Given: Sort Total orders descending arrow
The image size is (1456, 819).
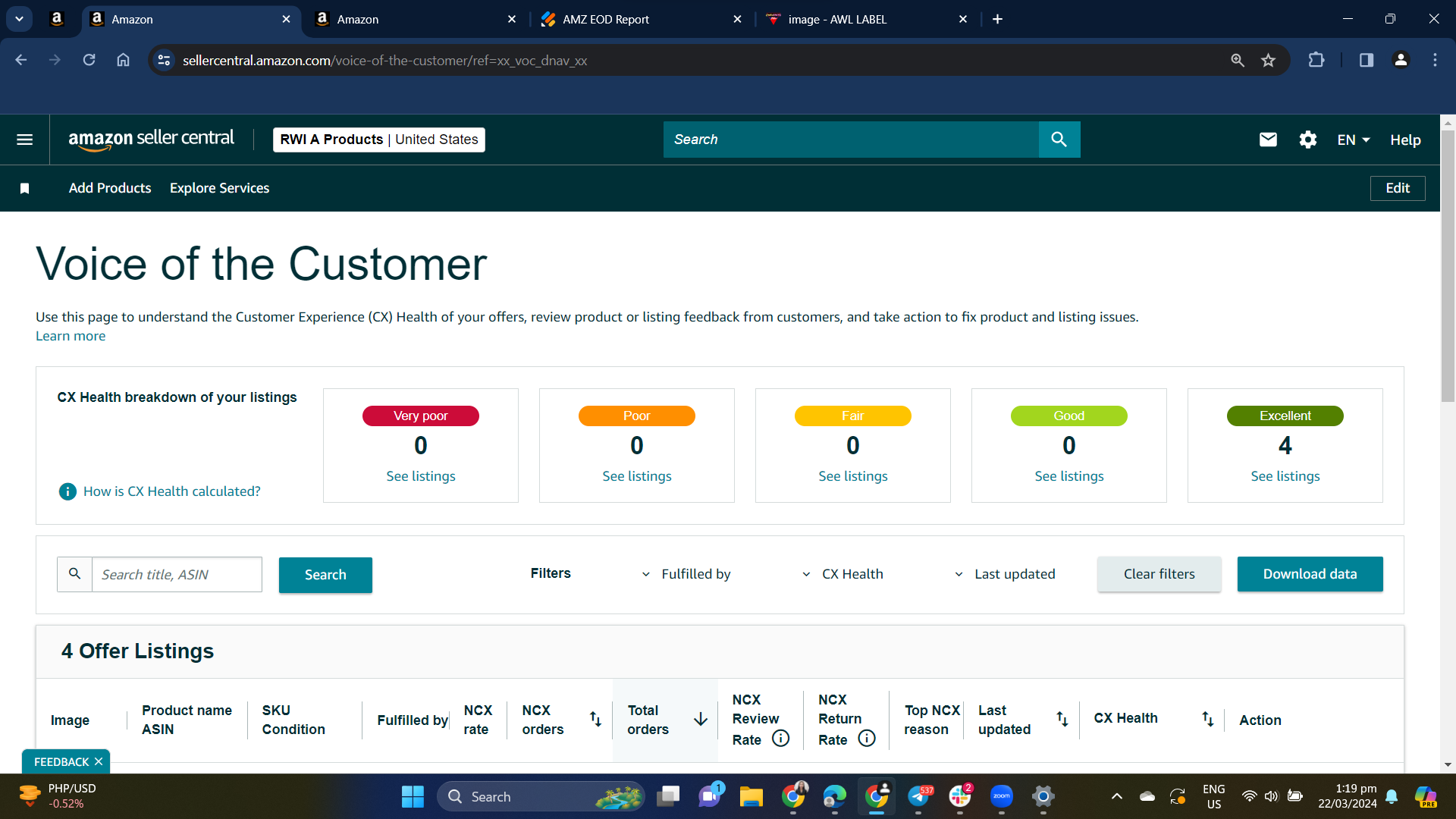Looking at the screenshot, I should 701,719.
